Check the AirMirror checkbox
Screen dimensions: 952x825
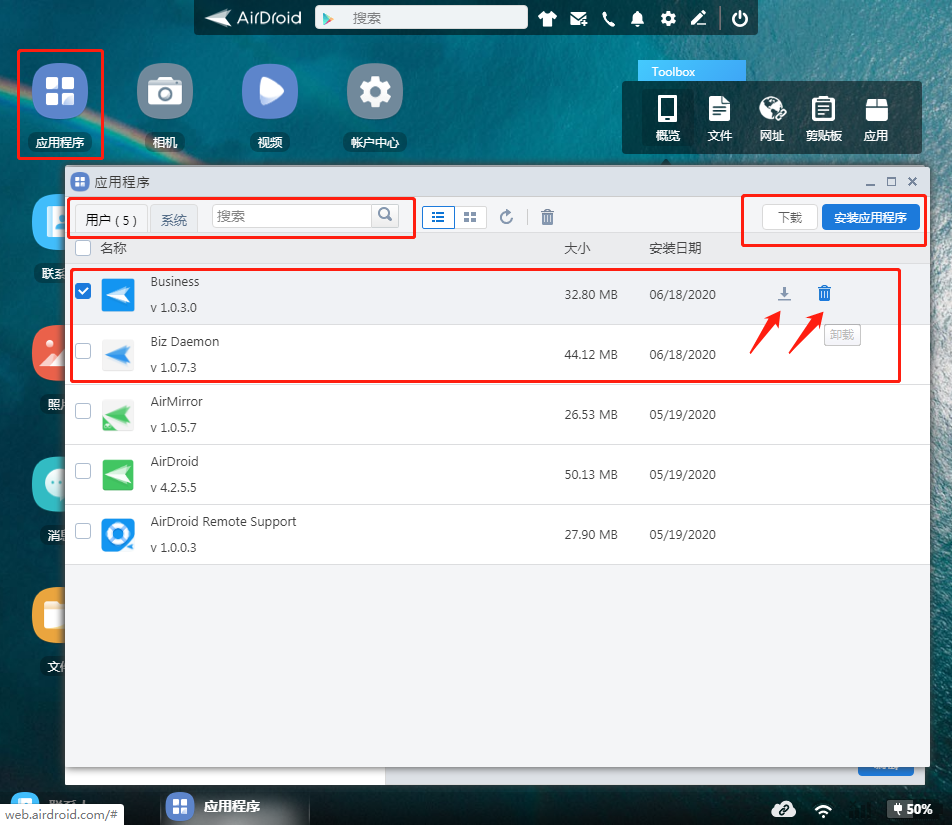83,411
